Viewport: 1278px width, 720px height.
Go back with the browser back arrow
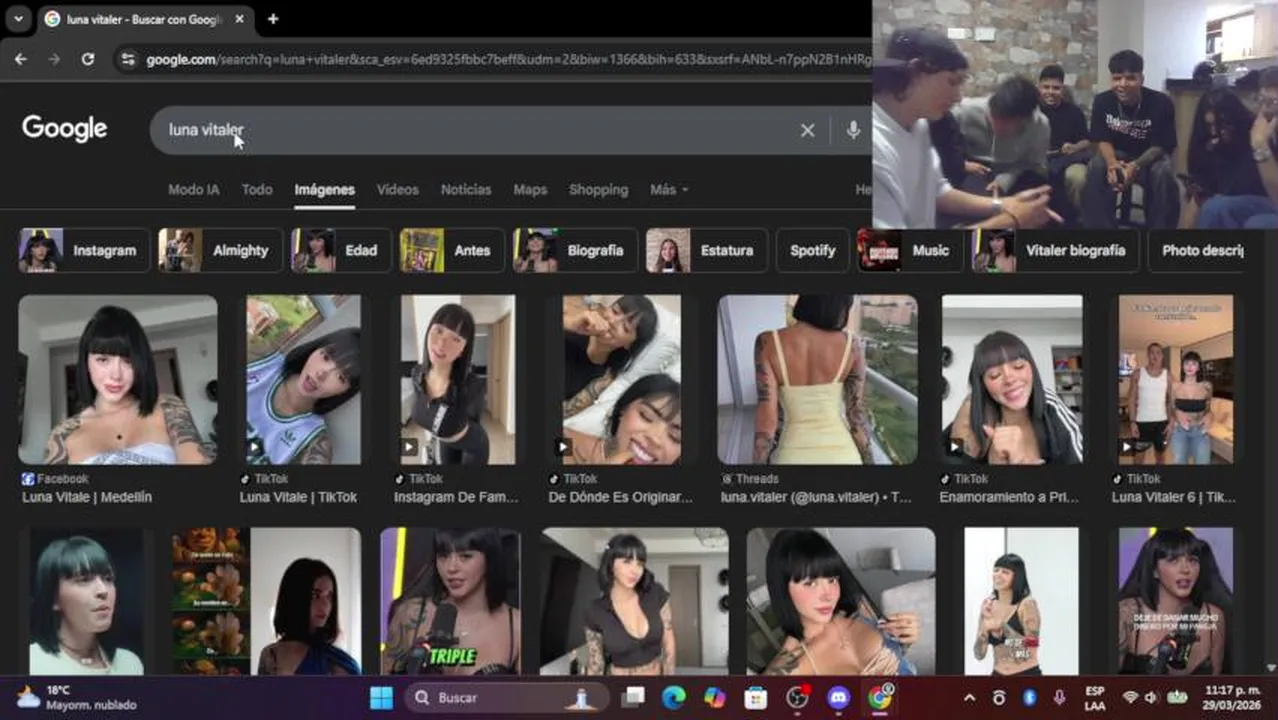click(21, 60)
